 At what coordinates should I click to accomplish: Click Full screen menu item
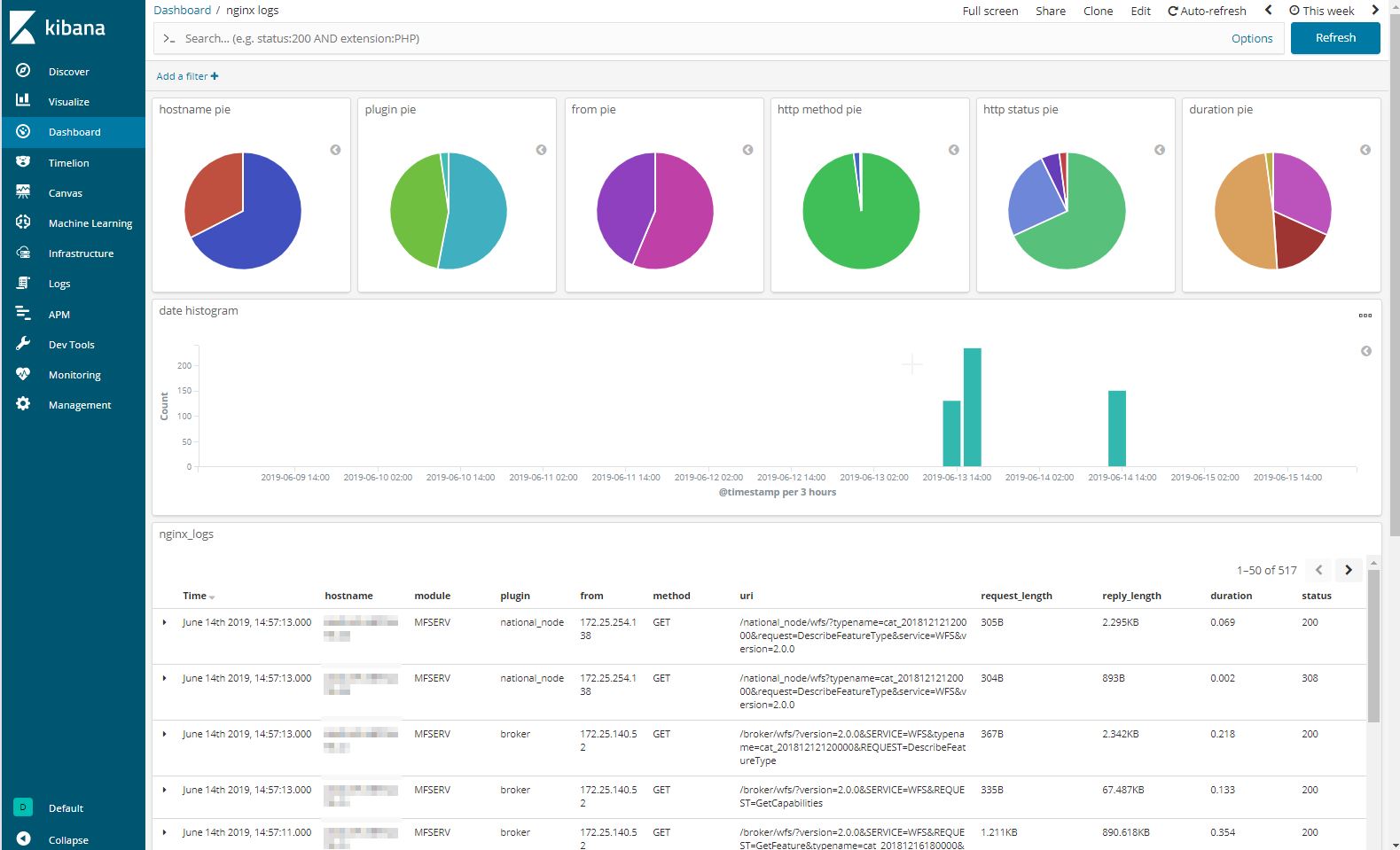click(990, 11)
